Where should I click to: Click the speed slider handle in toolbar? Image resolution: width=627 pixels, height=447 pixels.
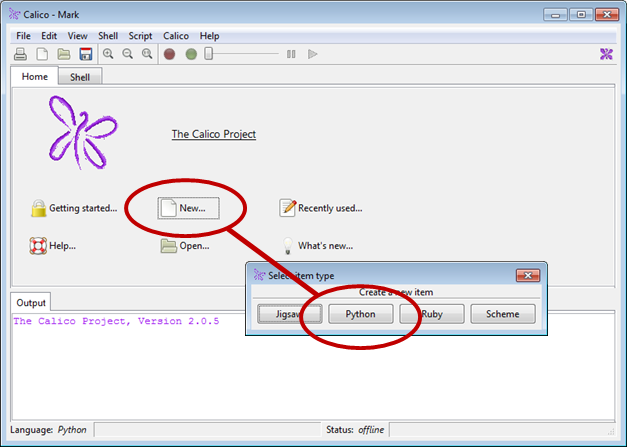point(208,54)
